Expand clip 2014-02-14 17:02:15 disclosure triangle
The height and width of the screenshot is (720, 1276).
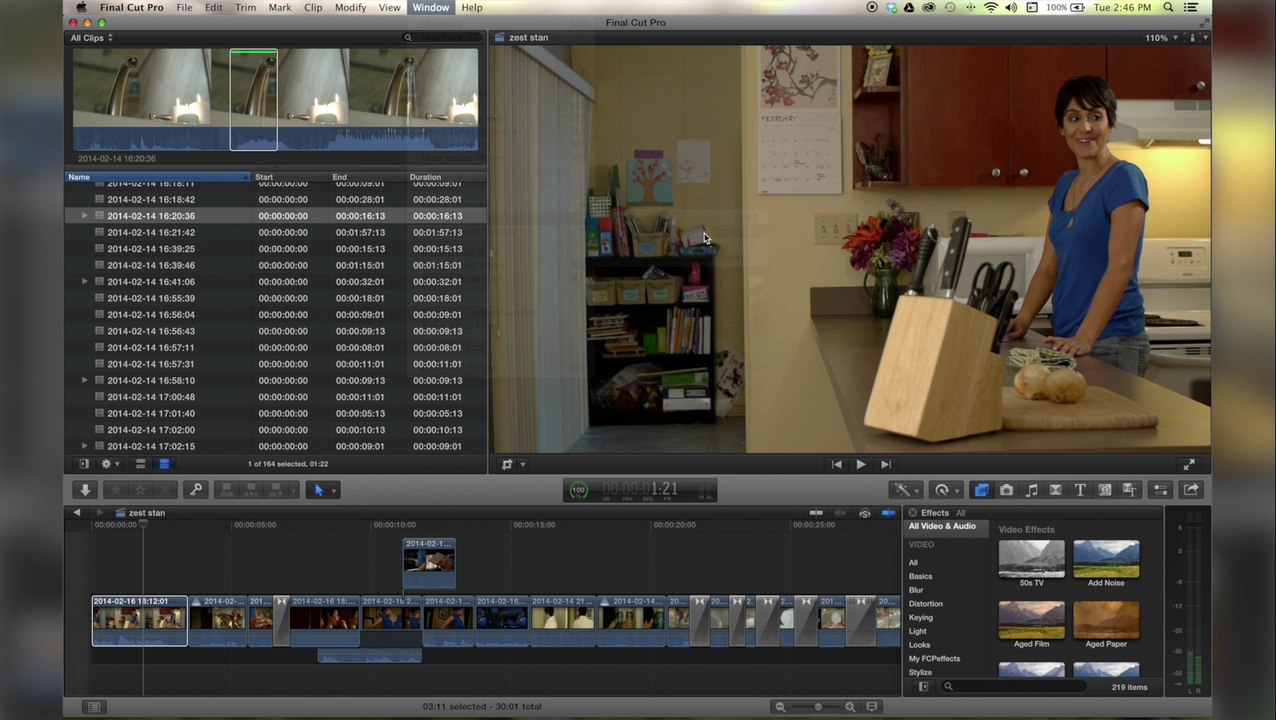[x=85, y=447]
